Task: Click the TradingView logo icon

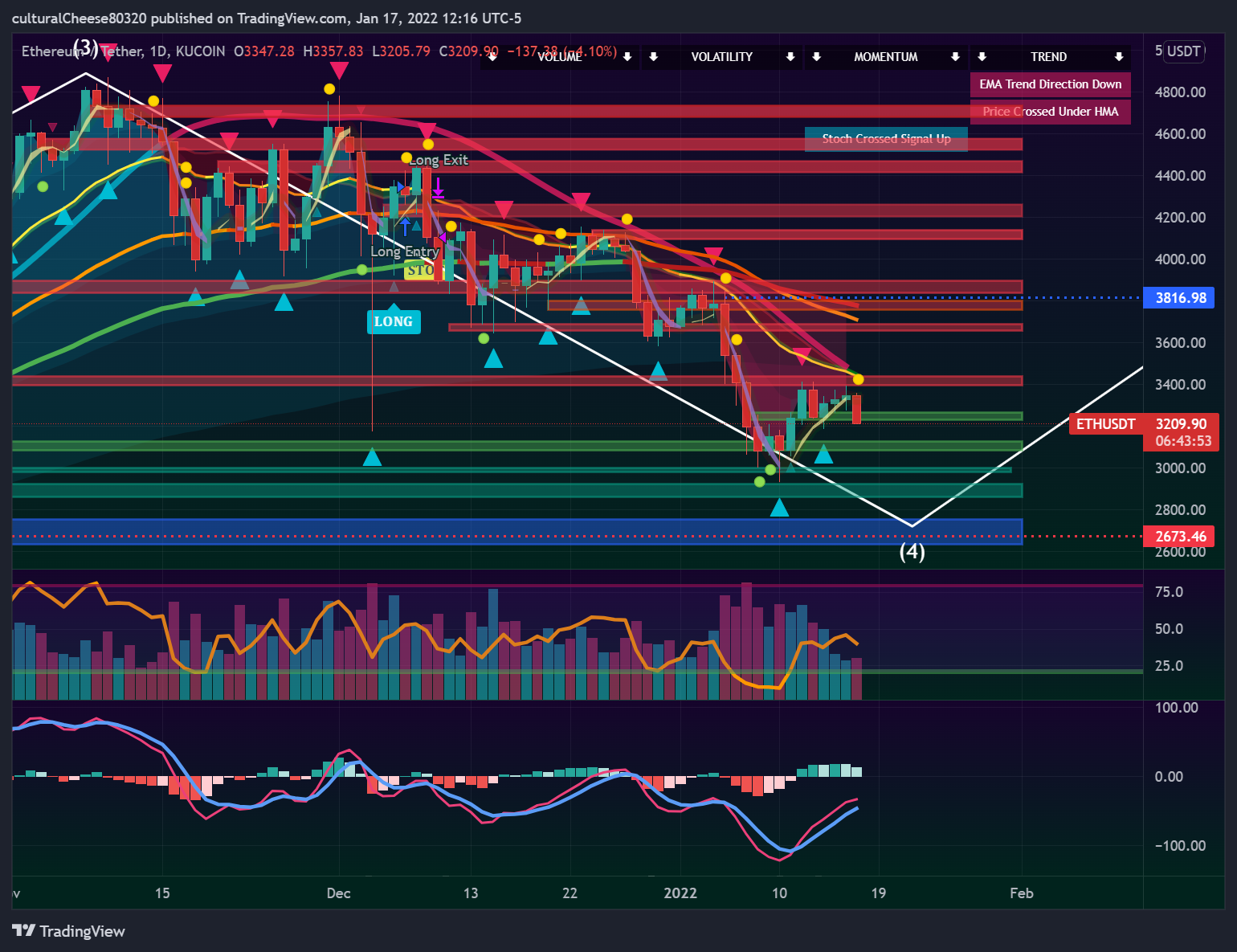Action: coord(24,930)
